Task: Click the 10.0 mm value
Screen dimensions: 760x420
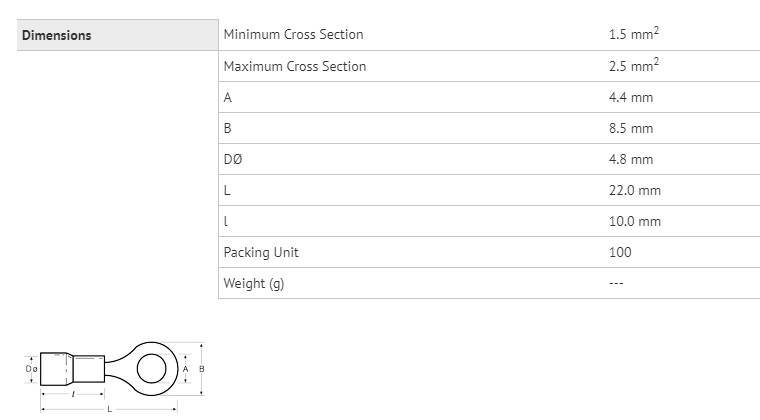Action: point(634,221)
